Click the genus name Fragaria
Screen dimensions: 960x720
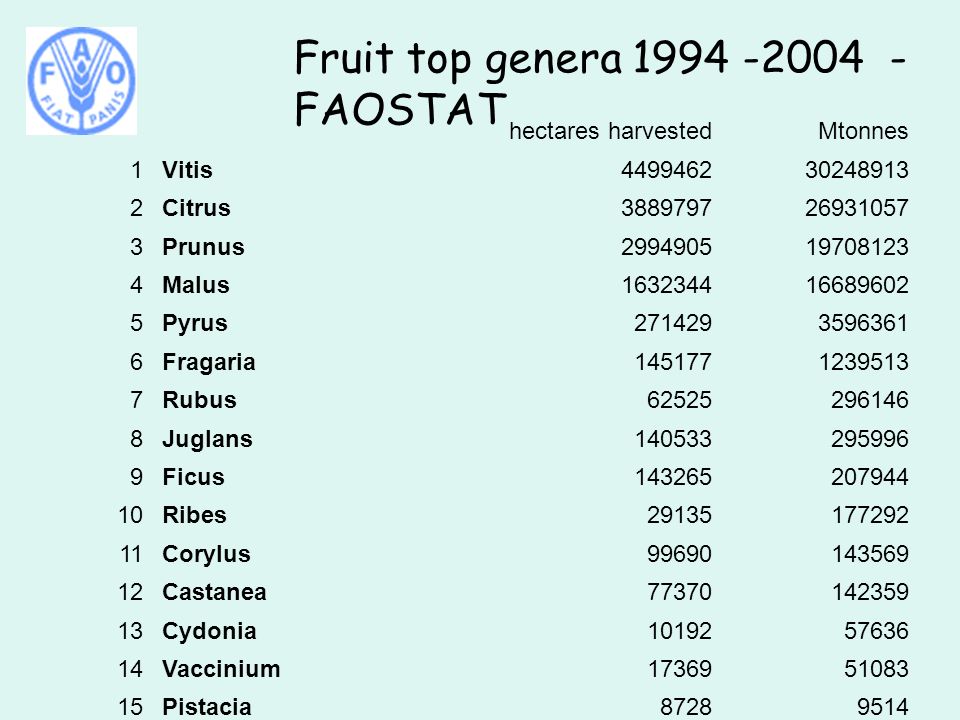[209, 362]
